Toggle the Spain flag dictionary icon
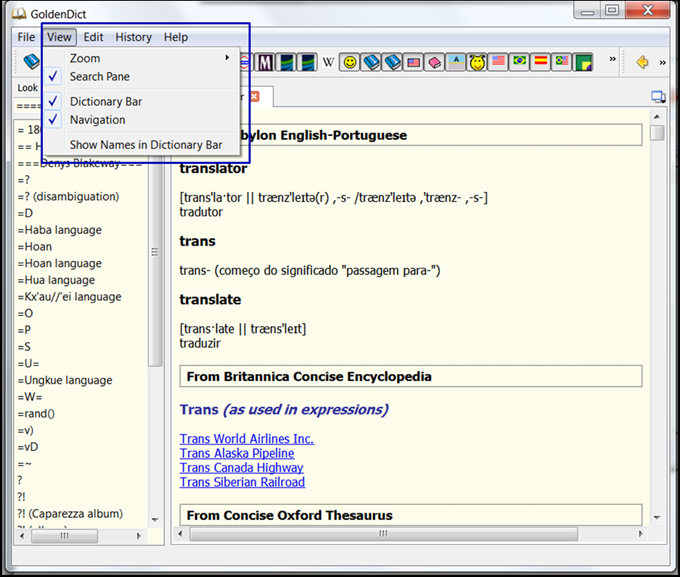Image resolution: width=680 pixels, height=577 pixels. click(x=540, y=62)
